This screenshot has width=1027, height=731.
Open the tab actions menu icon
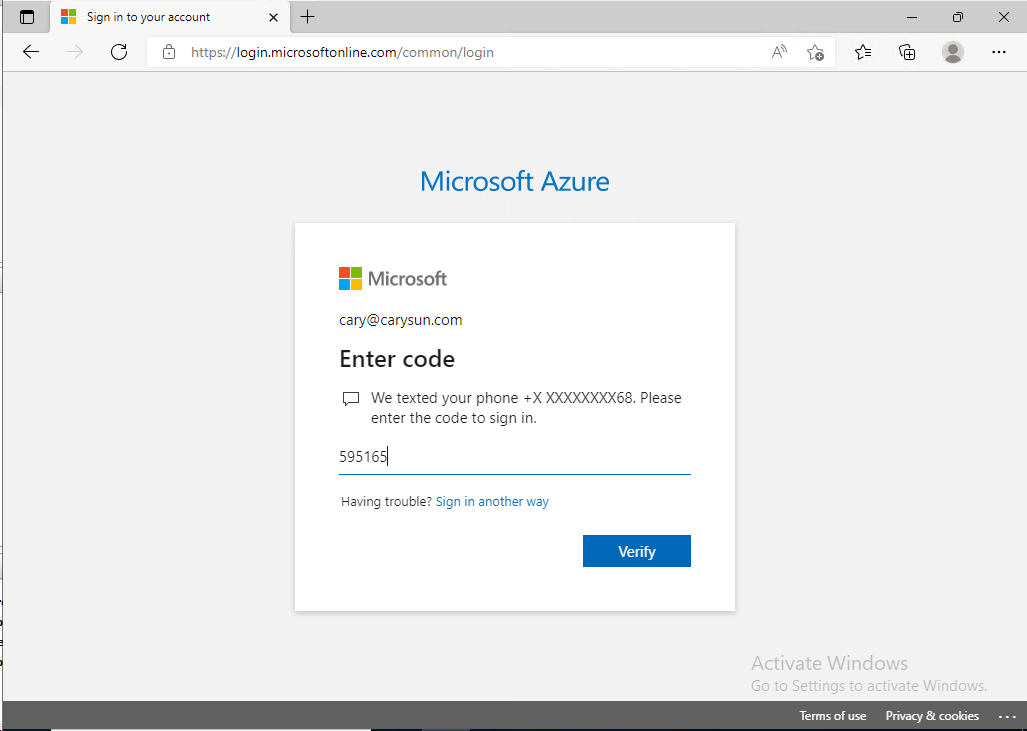click(27, 17)
